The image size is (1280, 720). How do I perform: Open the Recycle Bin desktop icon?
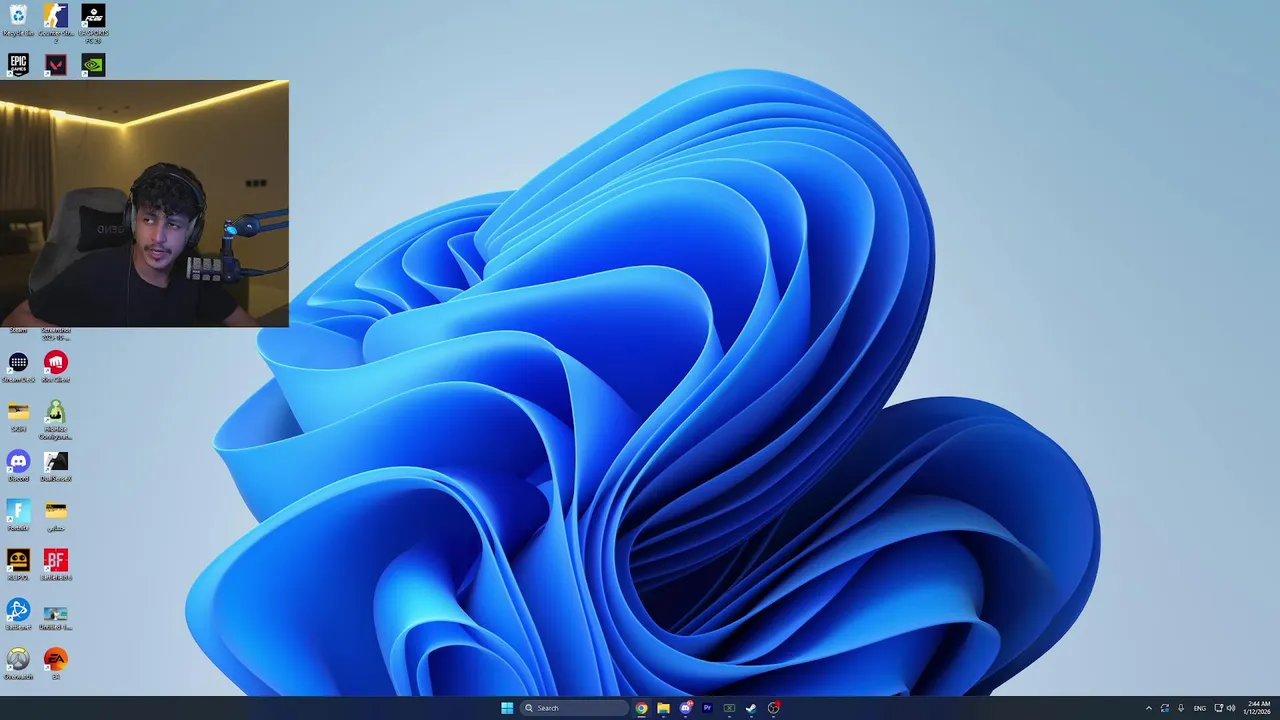point(18,20)
